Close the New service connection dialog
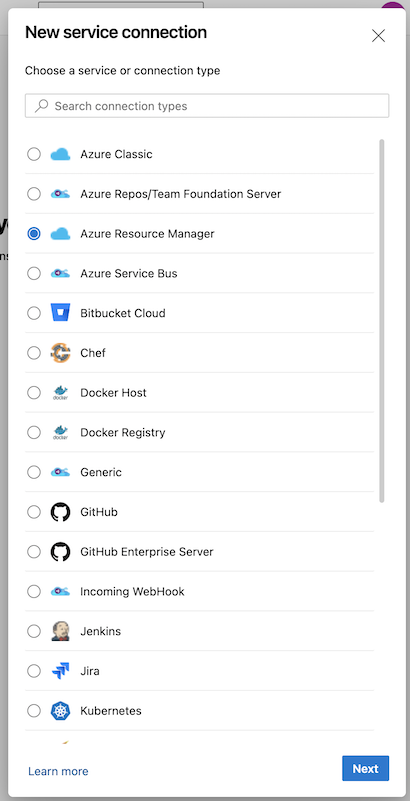The width and height of the screenshot is (410, 801). coord(378,36)
